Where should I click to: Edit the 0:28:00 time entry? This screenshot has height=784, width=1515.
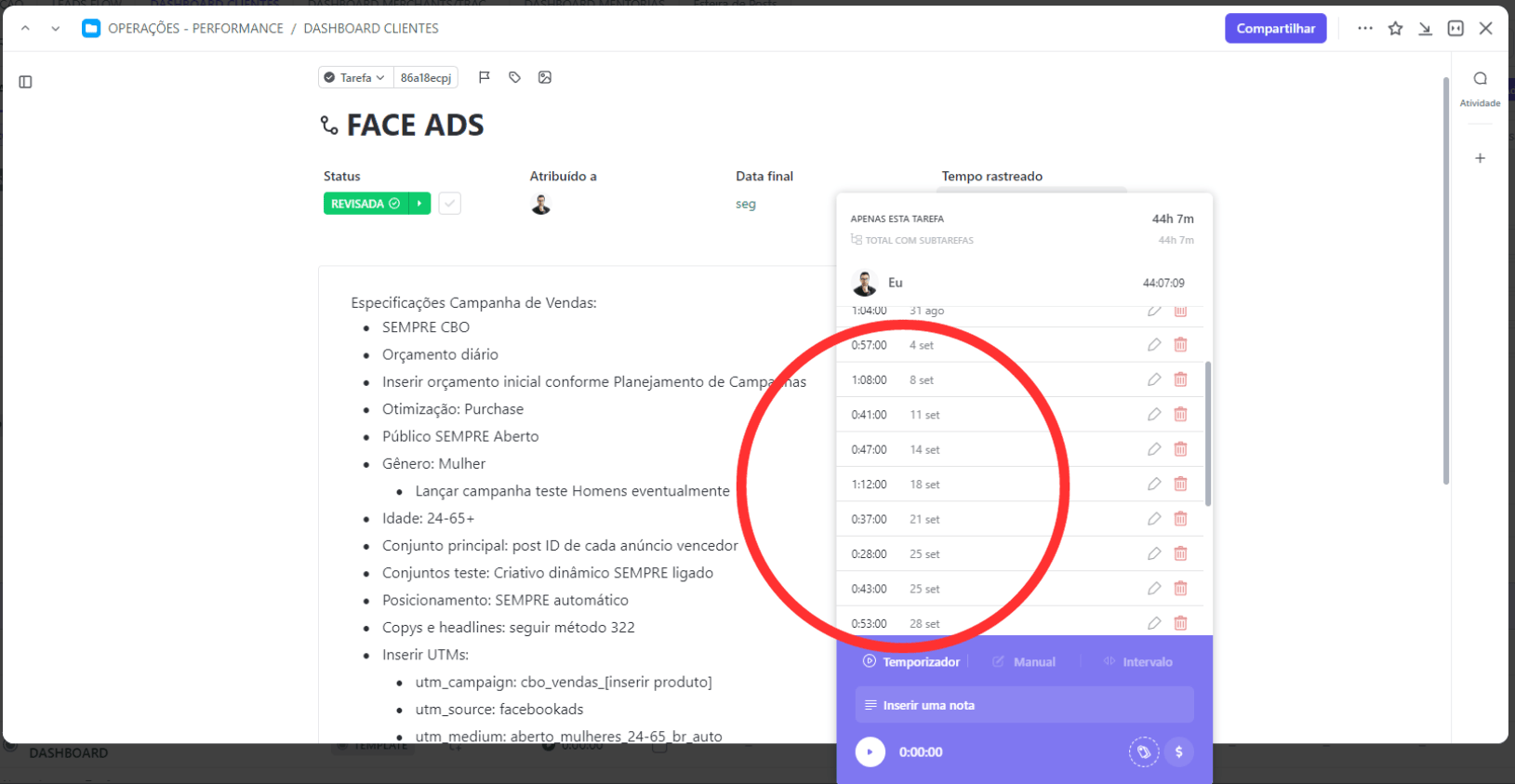coord(1154,553)
